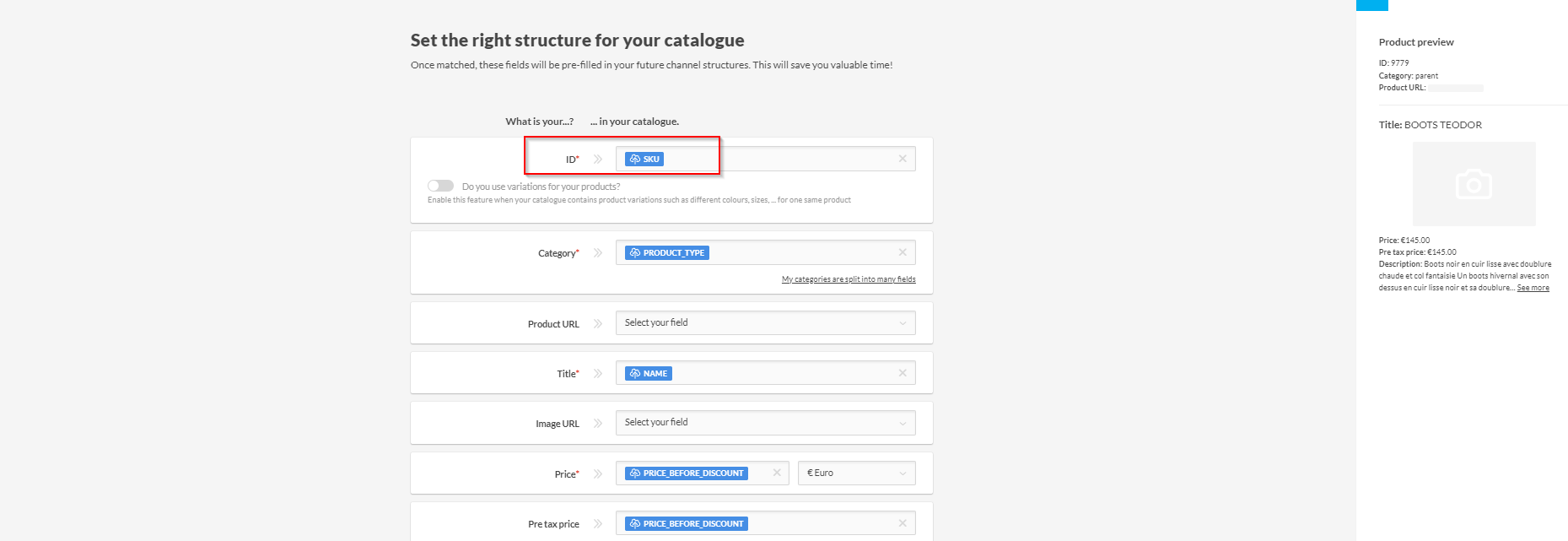Click the SKU tag in ID field
The width and height of the screenshot is (1568, 541).
point(644,159)
